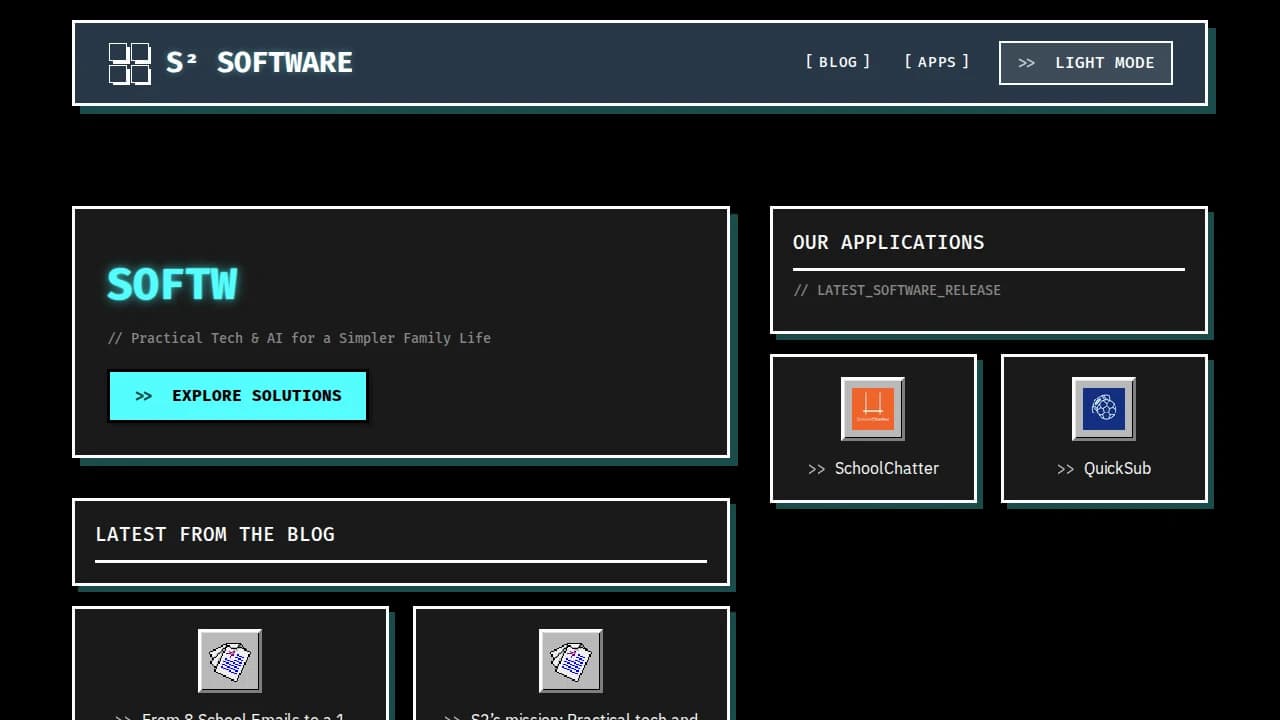
Task: Open the QuickSub application icon
Action: coord(1103,408)
